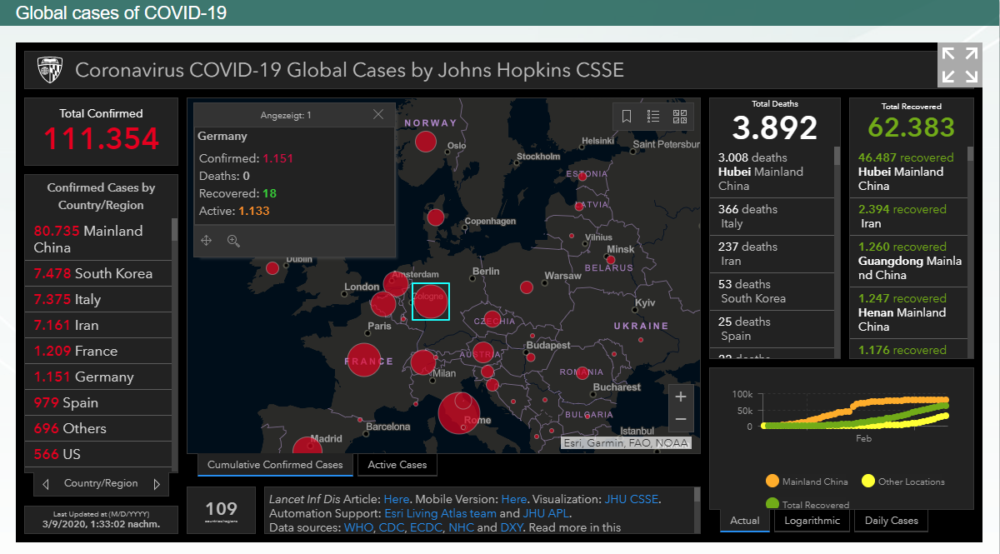Open Esri Living Atlas team link
The width and height of the screenshot is (1000, 554).
[x=440, y=513]
